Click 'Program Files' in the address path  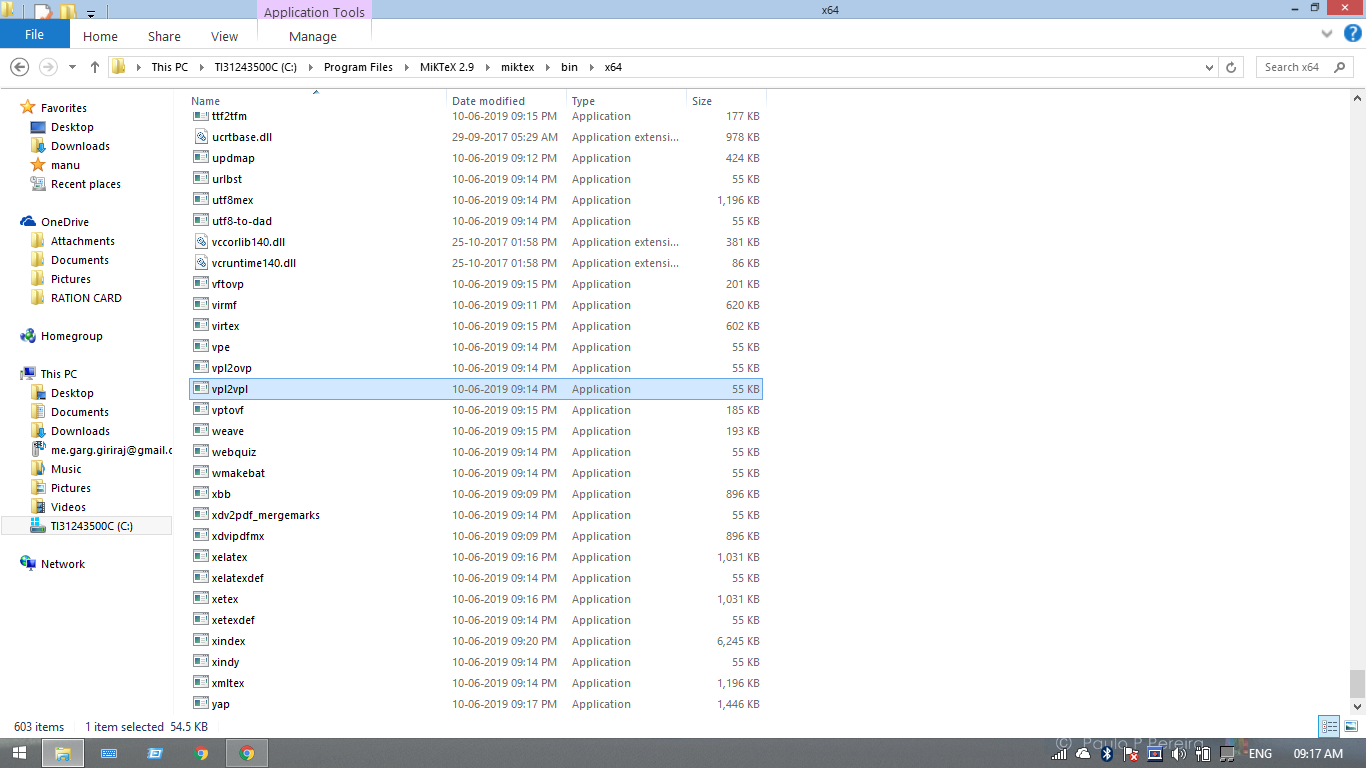[x=358, y=67]
